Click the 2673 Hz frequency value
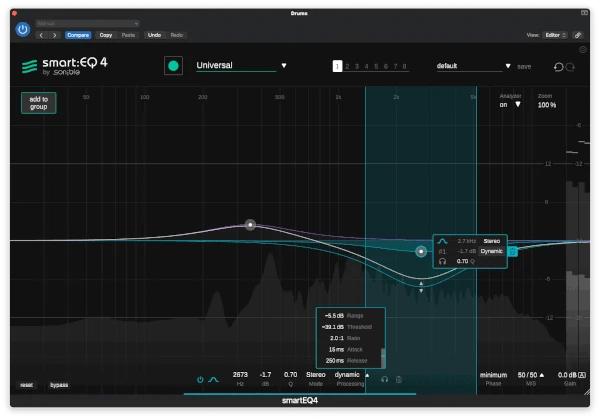The image size is (600, 419). 240,375
